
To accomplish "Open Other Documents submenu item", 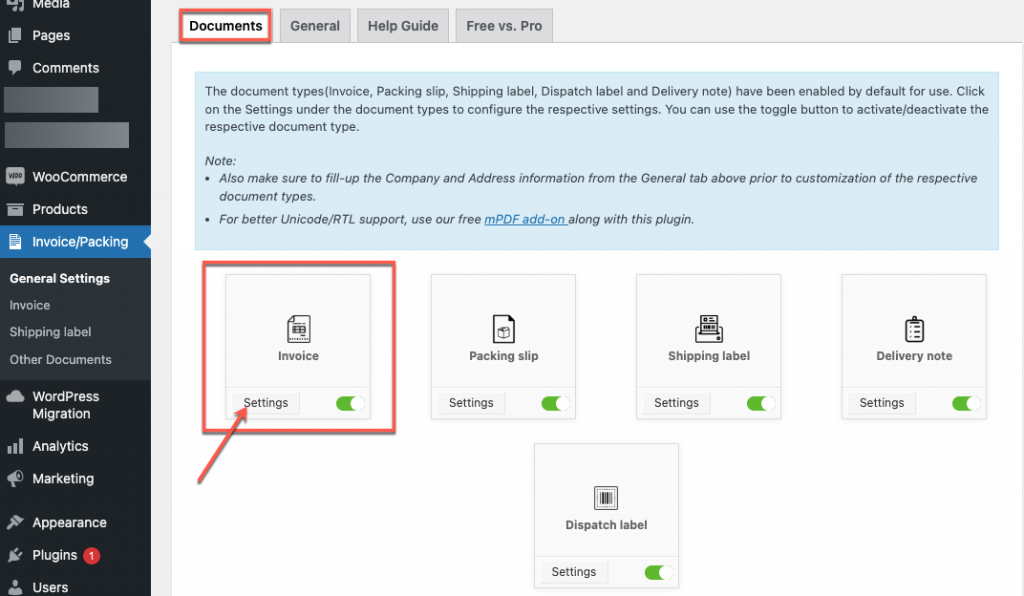I will [x=60, y=359].
